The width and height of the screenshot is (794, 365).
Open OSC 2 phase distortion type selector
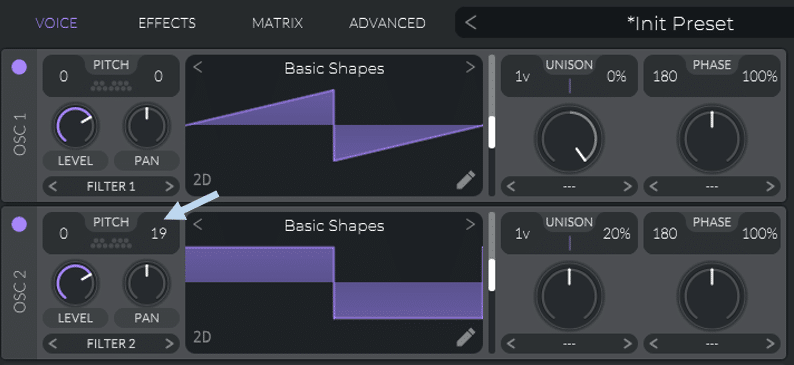[712, 344]
